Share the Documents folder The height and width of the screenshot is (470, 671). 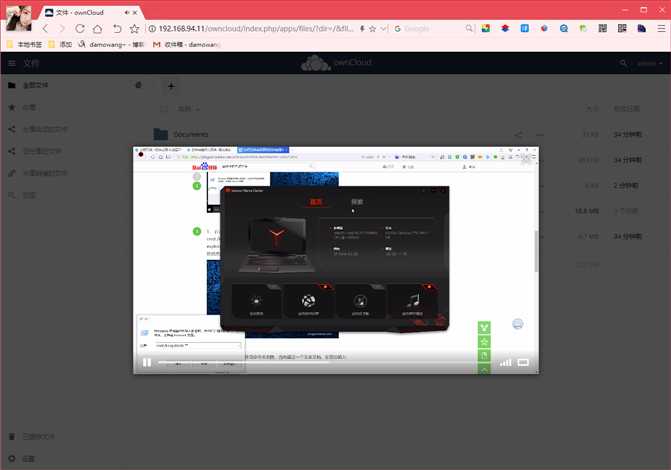tap(518, 135)
